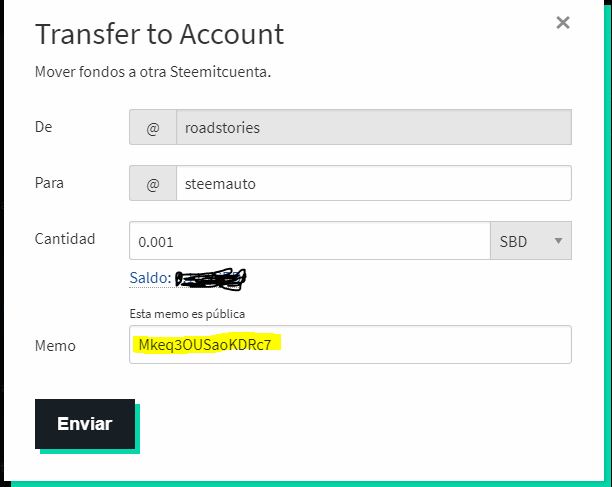Click the Saldo balance link

pyautogui.click(x=150, y=278)
